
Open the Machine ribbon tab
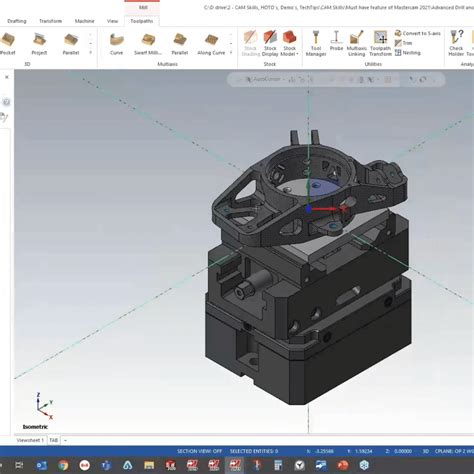pos(84,21)
